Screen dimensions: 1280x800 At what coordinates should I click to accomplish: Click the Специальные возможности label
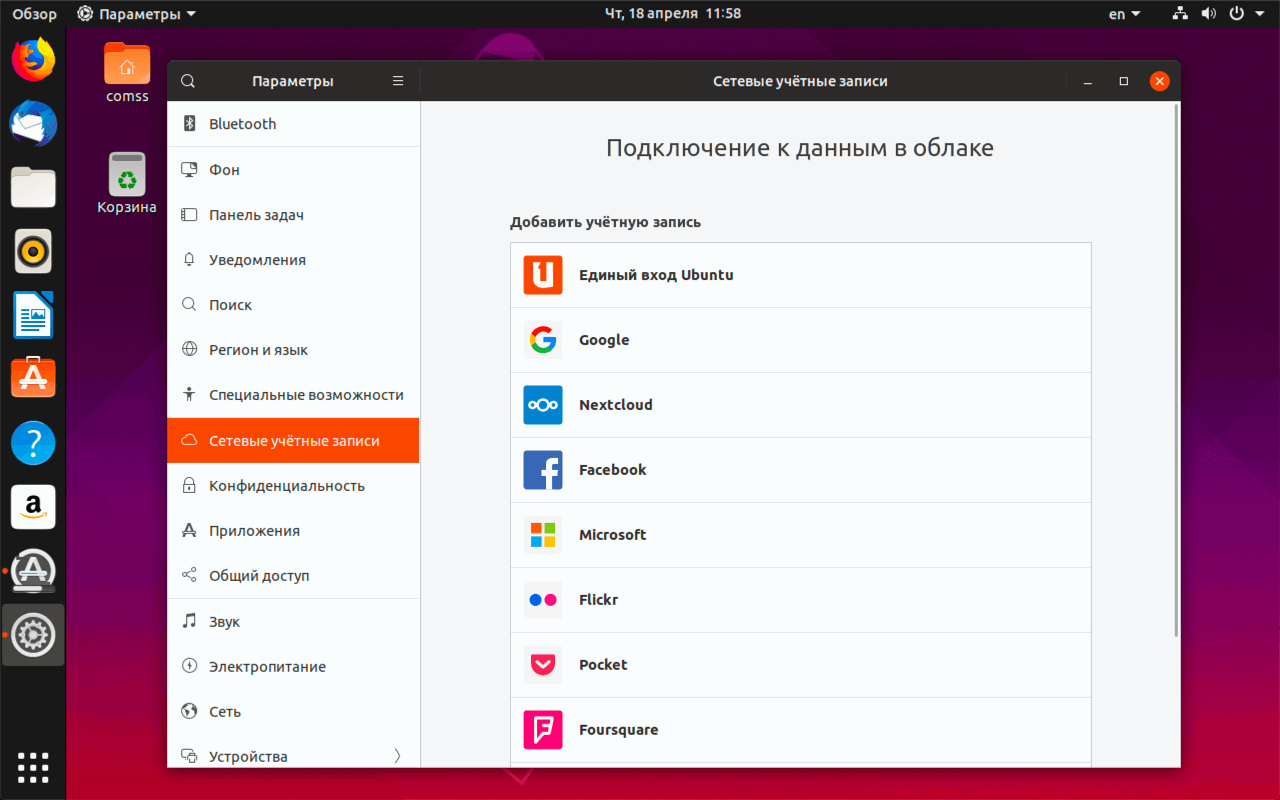tap(306, 395)
